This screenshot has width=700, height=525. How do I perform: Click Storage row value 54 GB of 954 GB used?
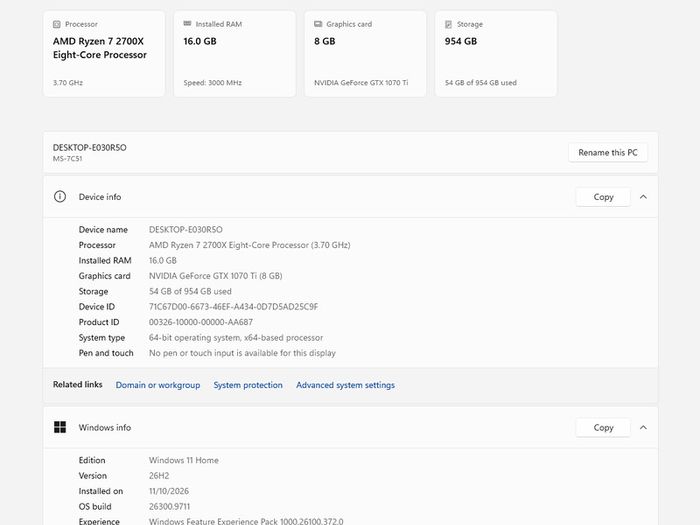coord(190,291)
